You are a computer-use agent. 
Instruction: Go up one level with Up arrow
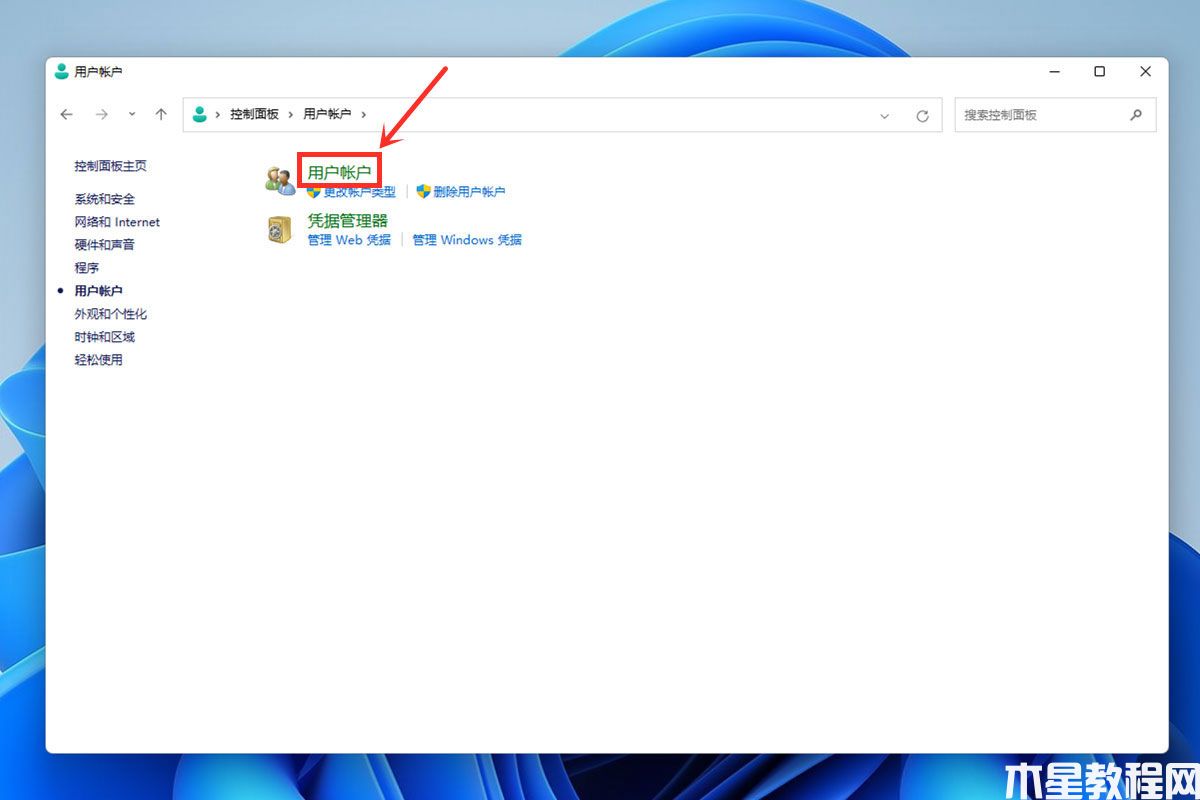coord(161,115)
